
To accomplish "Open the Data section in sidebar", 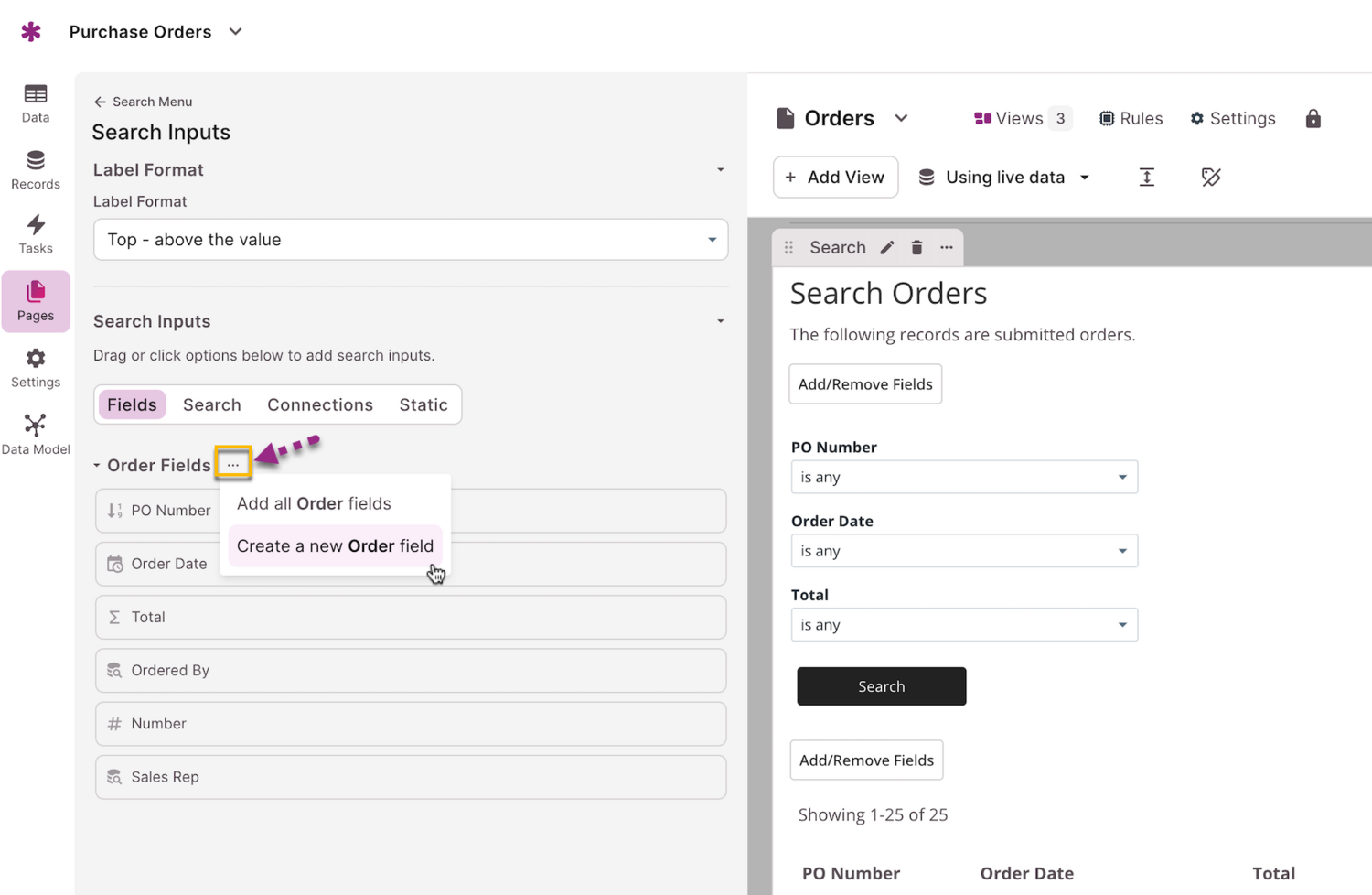I will (x=36, y=102).
